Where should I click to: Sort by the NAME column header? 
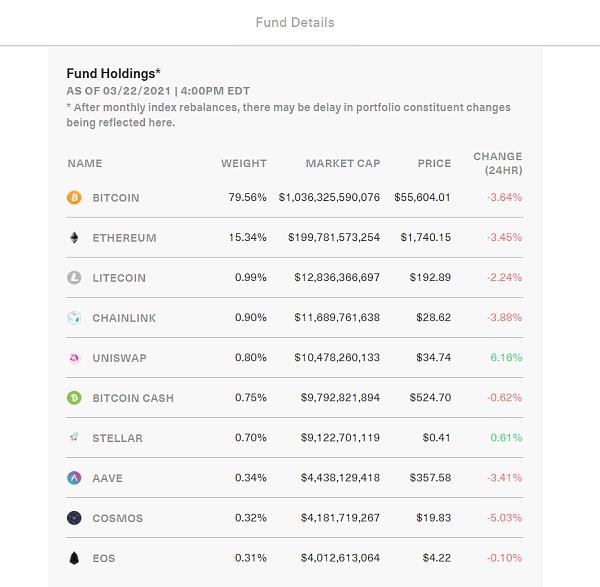85,163
